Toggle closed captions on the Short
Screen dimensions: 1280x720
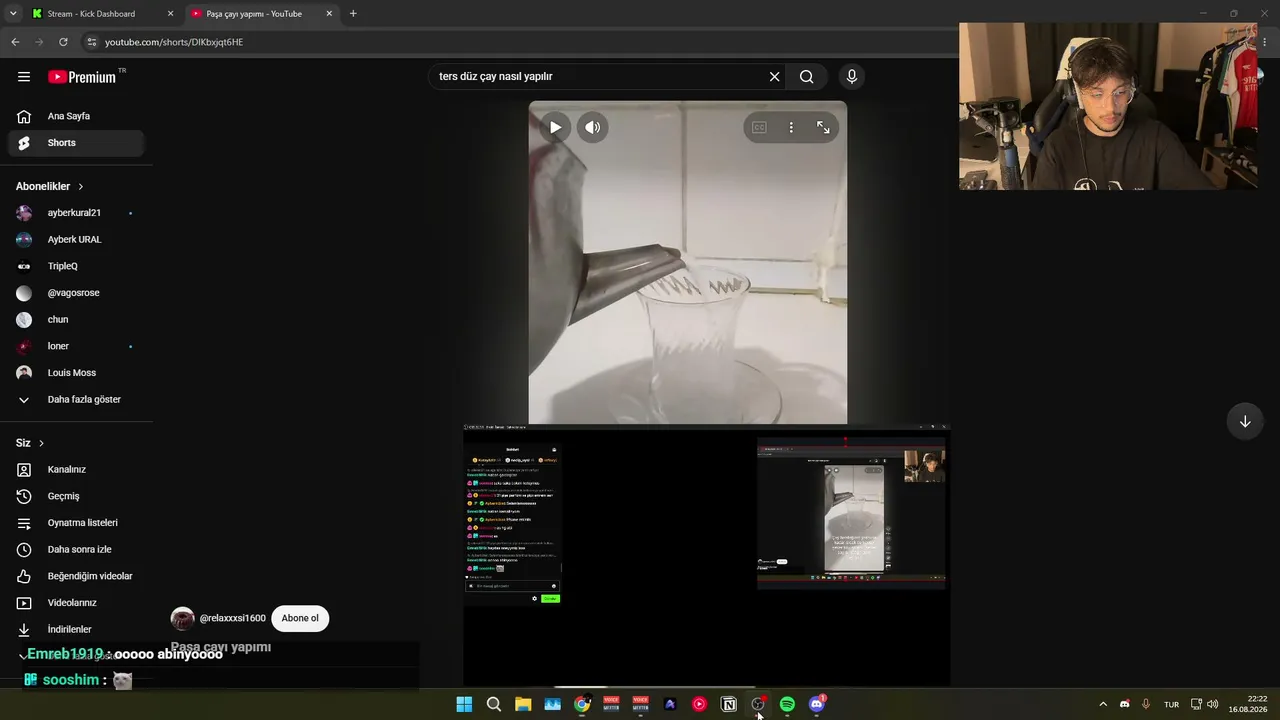(759, 127)
